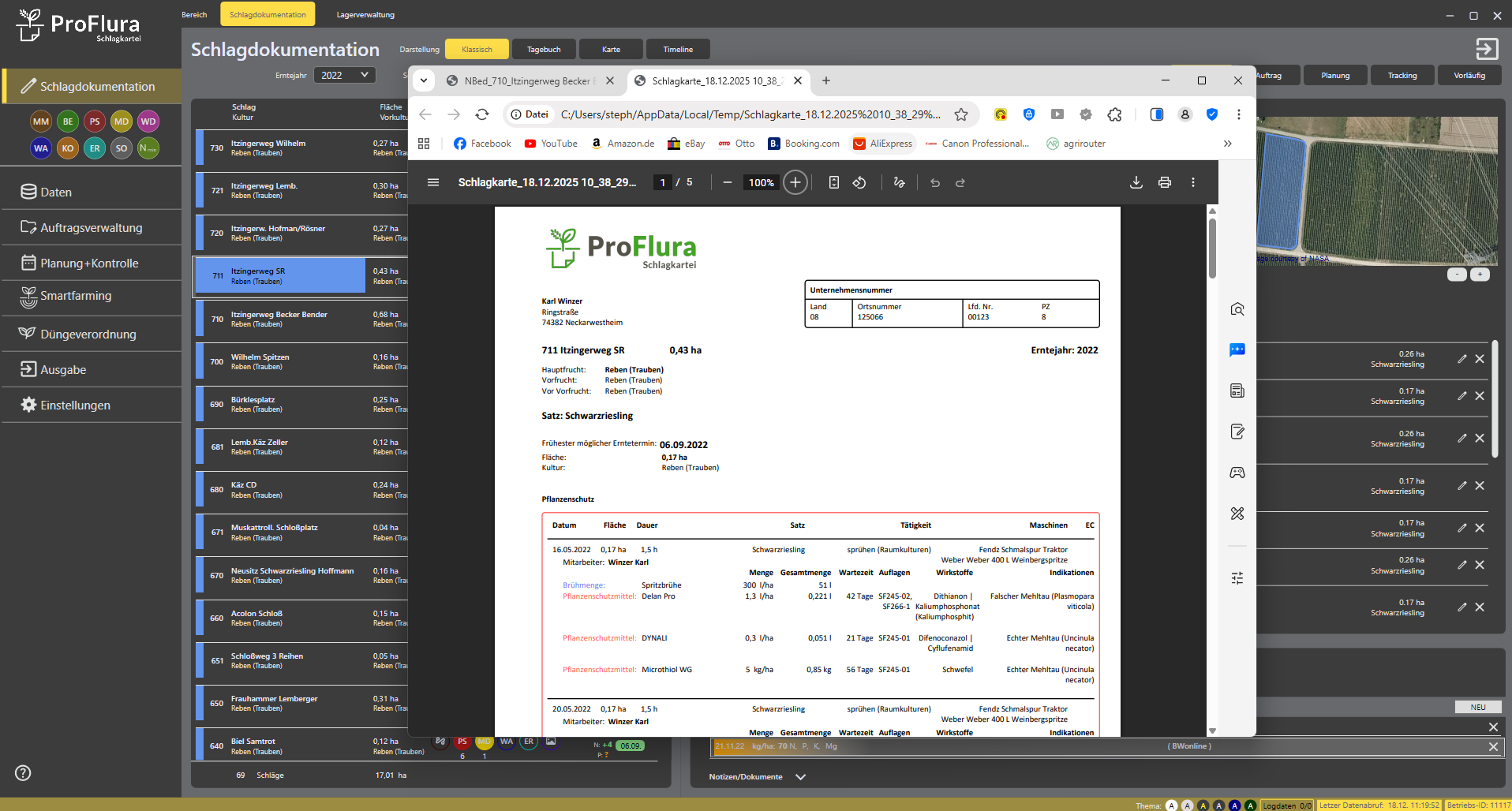
Task: Expand the Notizen/Dokumente section
Action: coord(800,777)
